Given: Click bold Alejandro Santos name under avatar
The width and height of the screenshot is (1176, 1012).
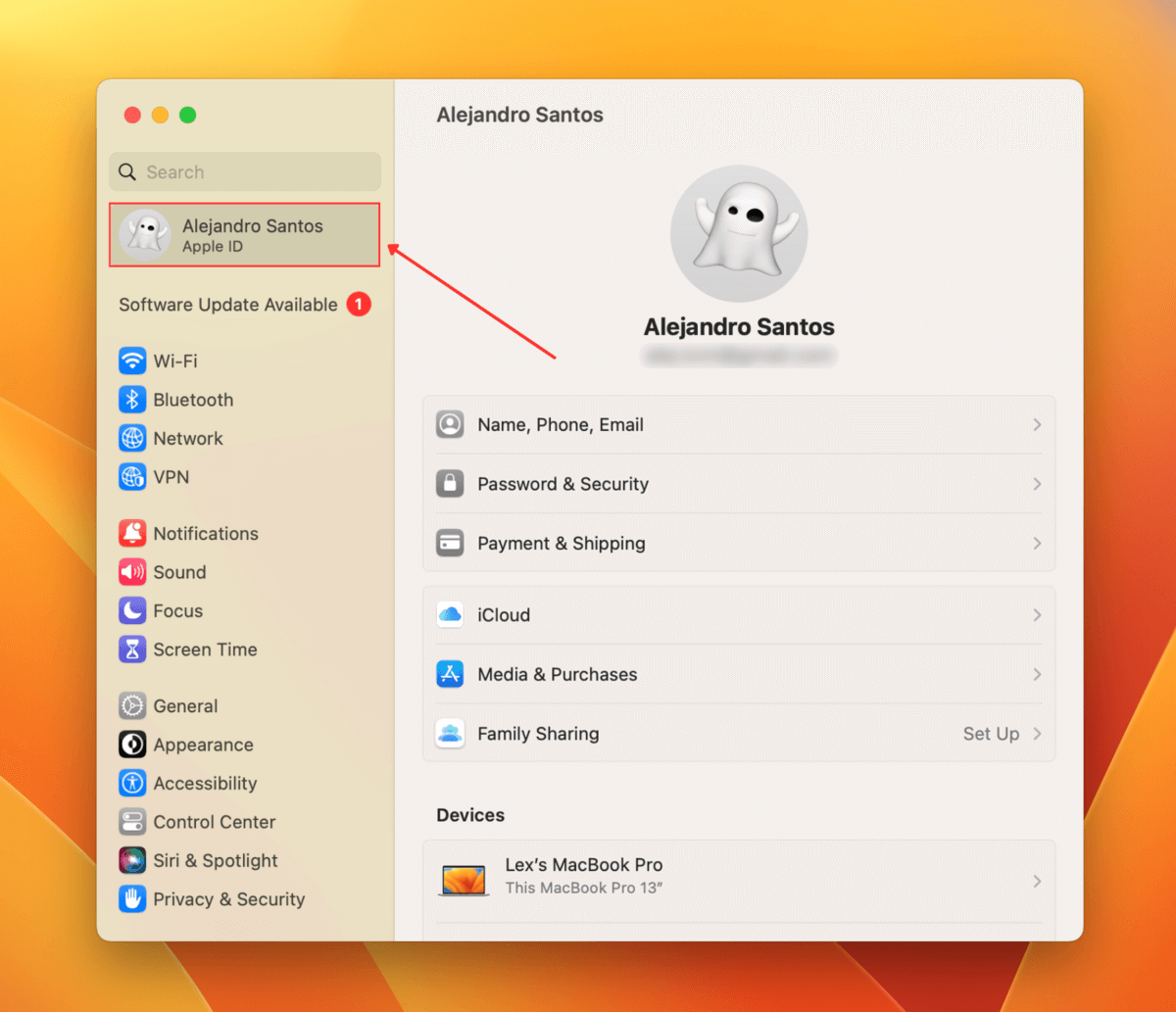Looking at the screenshot, I should [x=739, y=326].
